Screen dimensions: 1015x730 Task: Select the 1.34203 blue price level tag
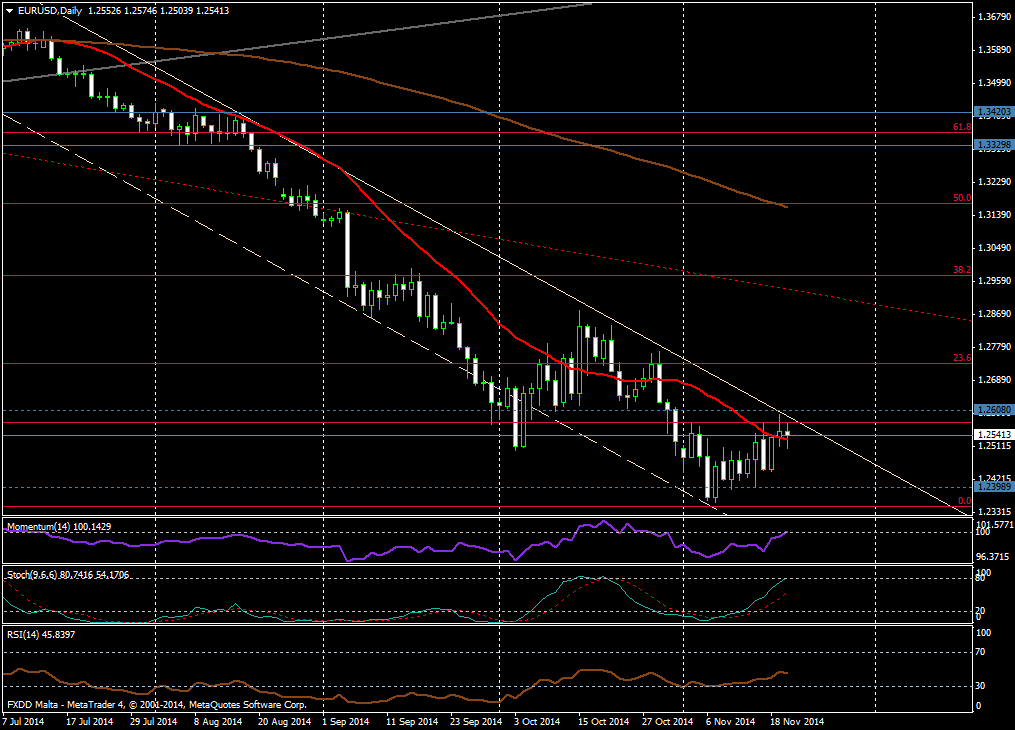click(x=993, y=112)
